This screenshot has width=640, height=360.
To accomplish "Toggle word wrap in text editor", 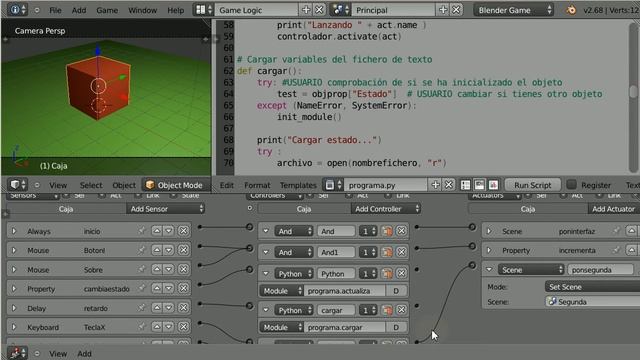I will click(479, 185).
